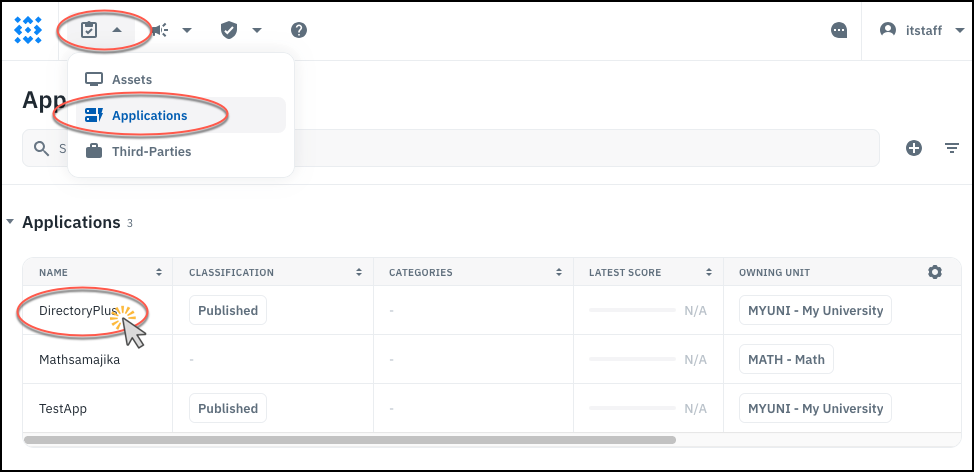This screenshot has width=974, height=472.
Task: Open the DirectoryPlus application
Action: pyautogui.click(x=78, y=310)
